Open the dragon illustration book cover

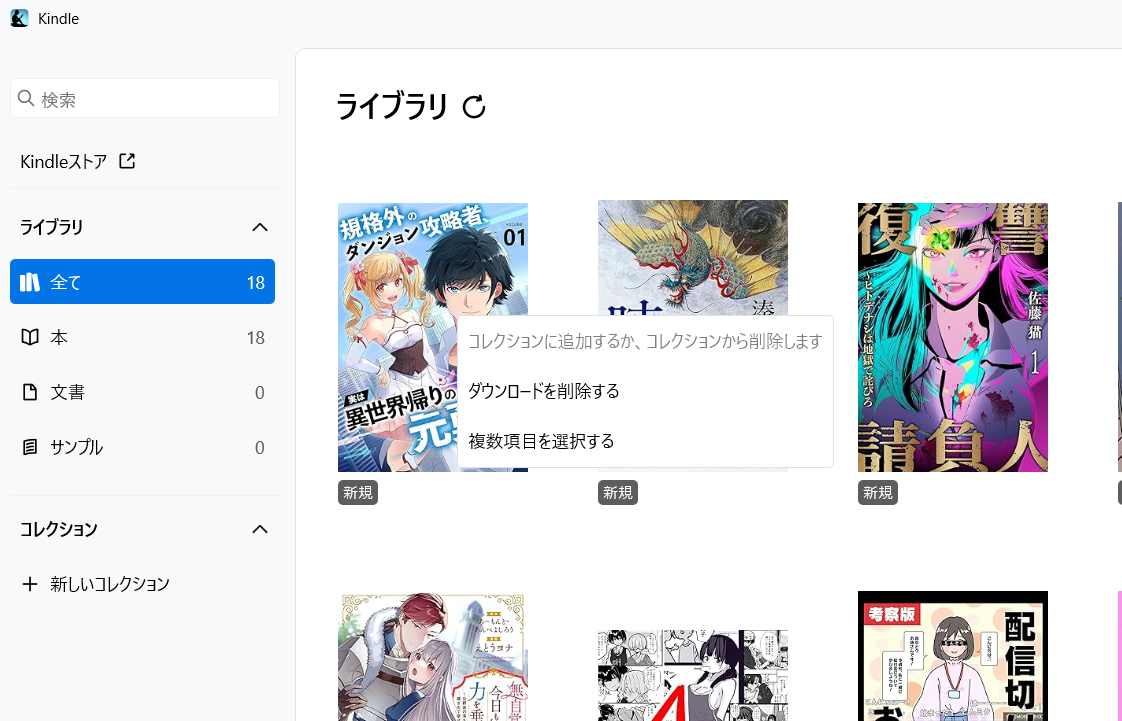693,258
